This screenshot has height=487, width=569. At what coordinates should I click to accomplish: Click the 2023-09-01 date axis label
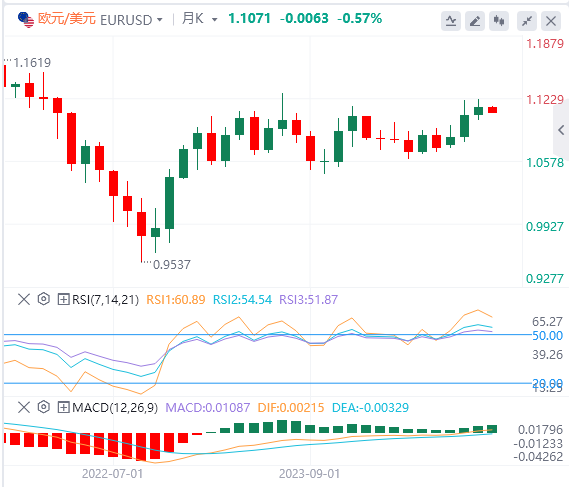pyautogui.click(x=310, y=474)
